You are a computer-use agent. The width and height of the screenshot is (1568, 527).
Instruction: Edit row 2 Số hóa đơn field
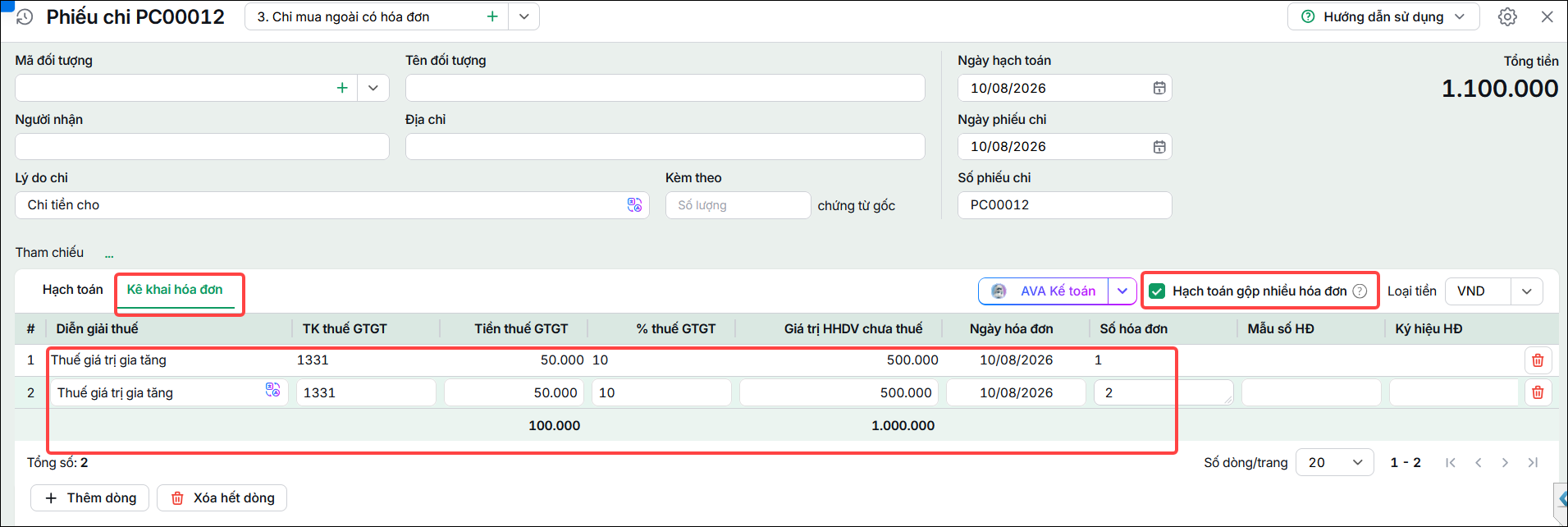[x=1163, y=392]
